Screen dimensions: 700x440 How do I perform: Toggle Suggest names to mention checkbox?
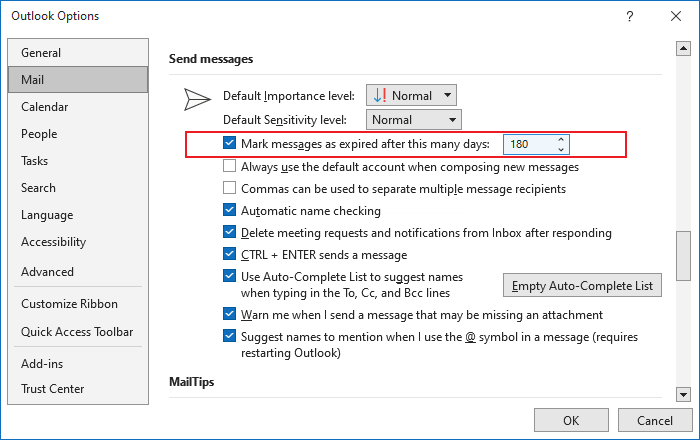pyautogui.click(x=229, y=336)
